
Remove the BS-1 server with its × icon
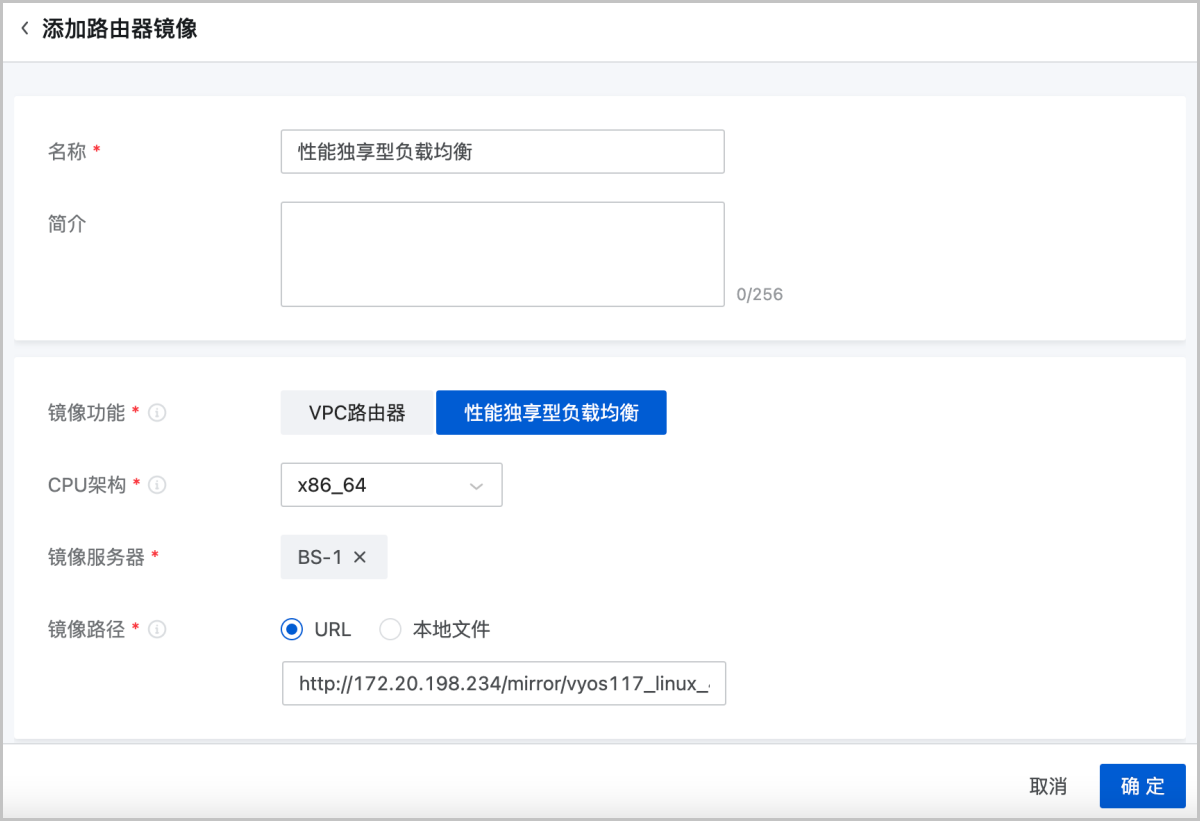(360, 558)
